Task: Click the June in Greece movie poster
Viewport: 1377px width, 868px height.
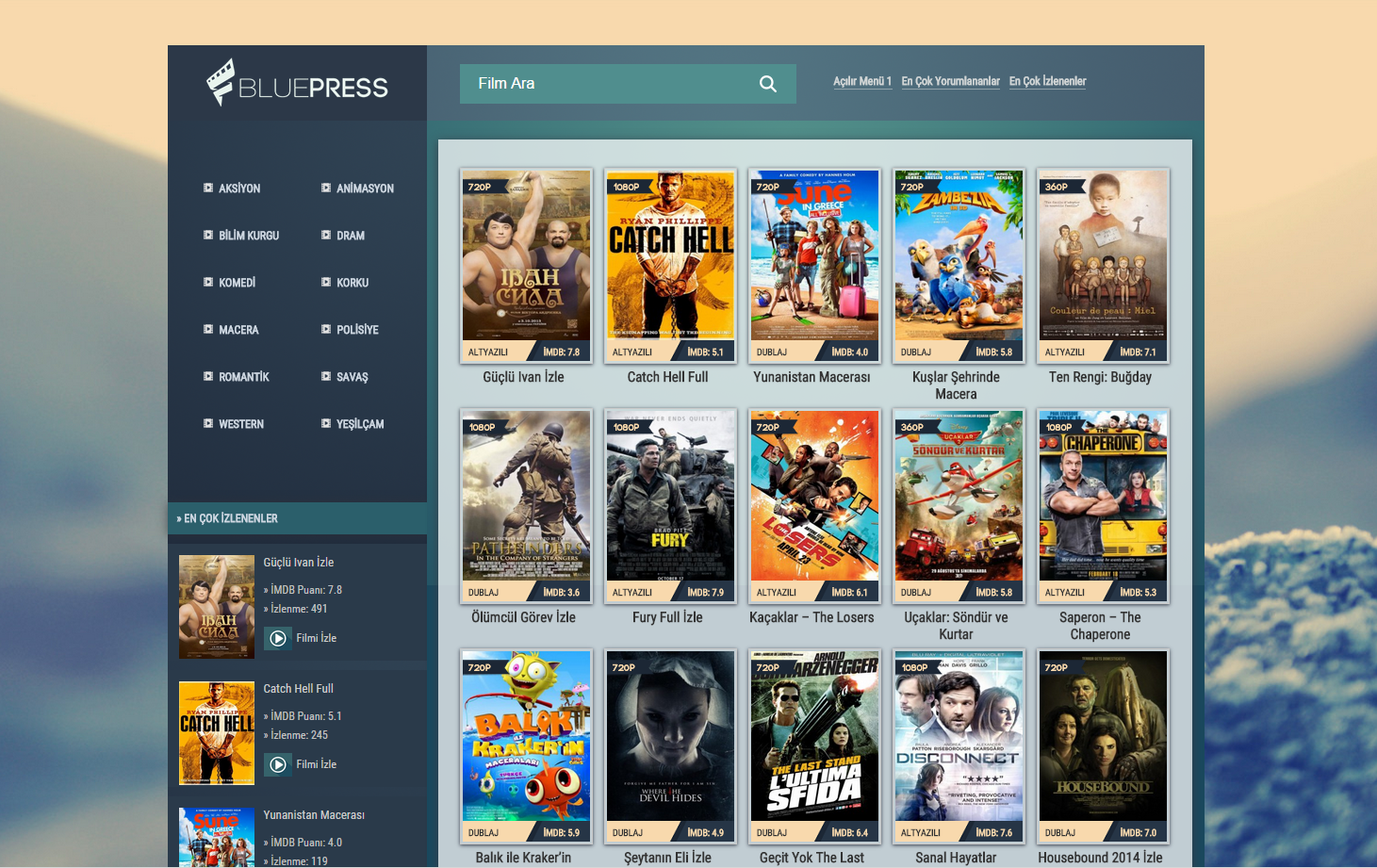Action: tap(814, 255)
